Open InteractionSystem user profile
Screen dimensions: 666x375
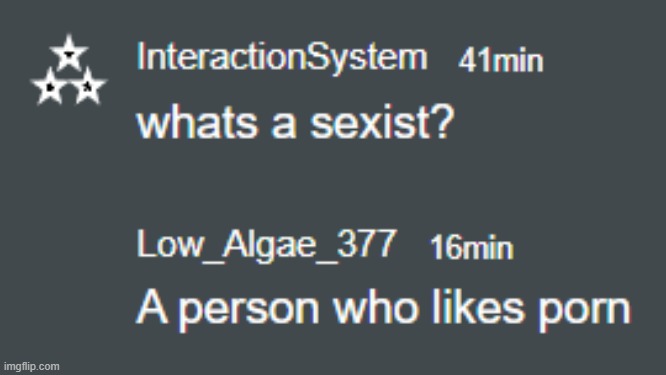click(x=282, y=57)
